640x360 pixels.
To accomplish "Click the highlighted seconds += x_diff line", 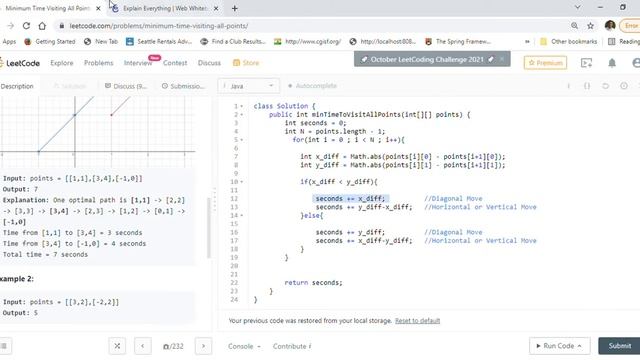I will click(350, 199).
